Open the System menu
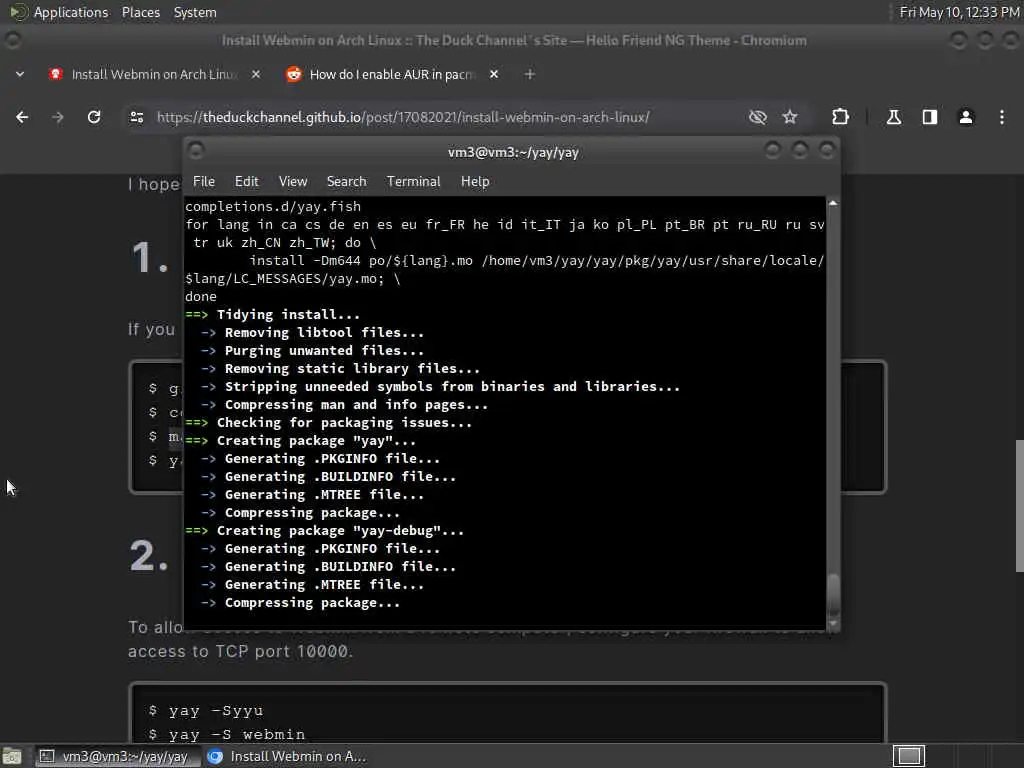The height and width of the screenshot is (768, 1024). click(195, 12)
